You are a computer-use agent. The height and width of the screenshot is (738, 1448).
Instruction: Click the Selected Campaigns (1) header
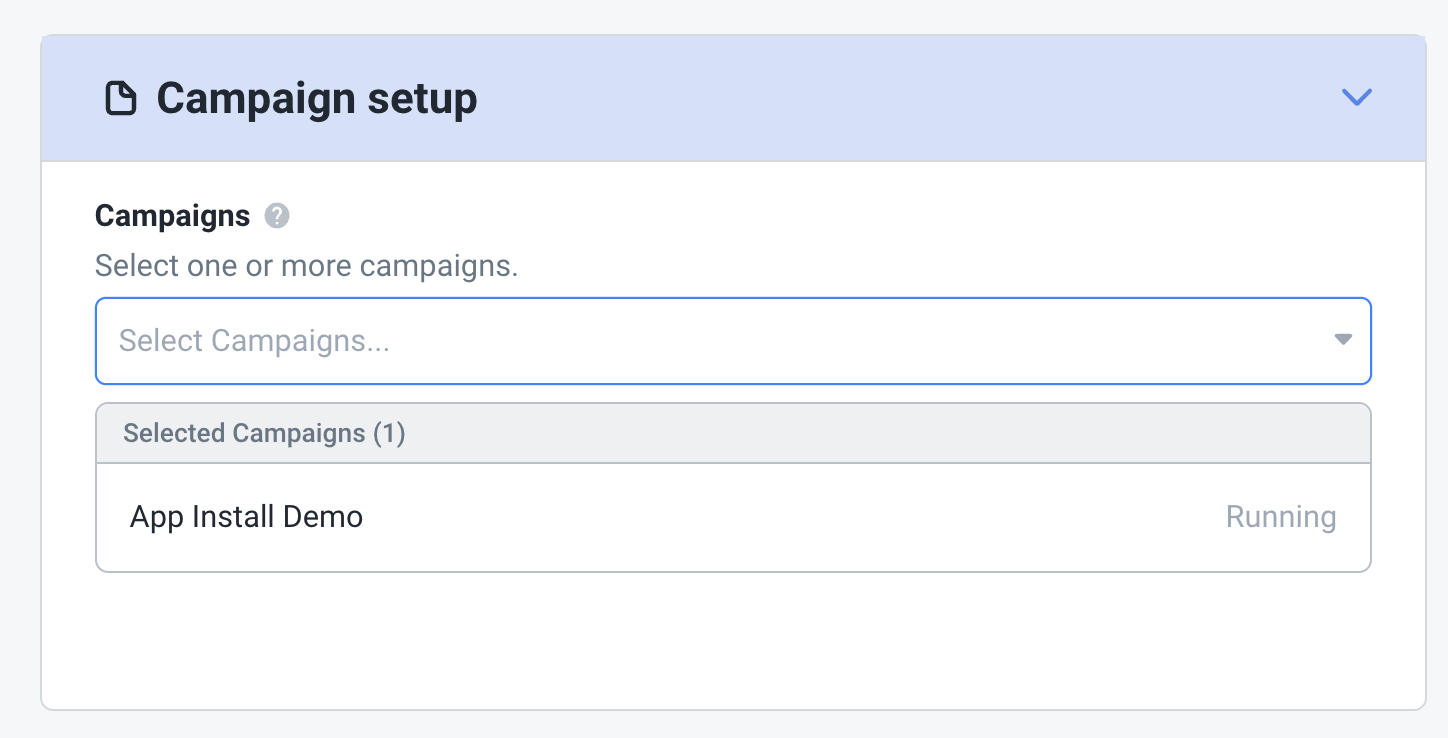264,433
